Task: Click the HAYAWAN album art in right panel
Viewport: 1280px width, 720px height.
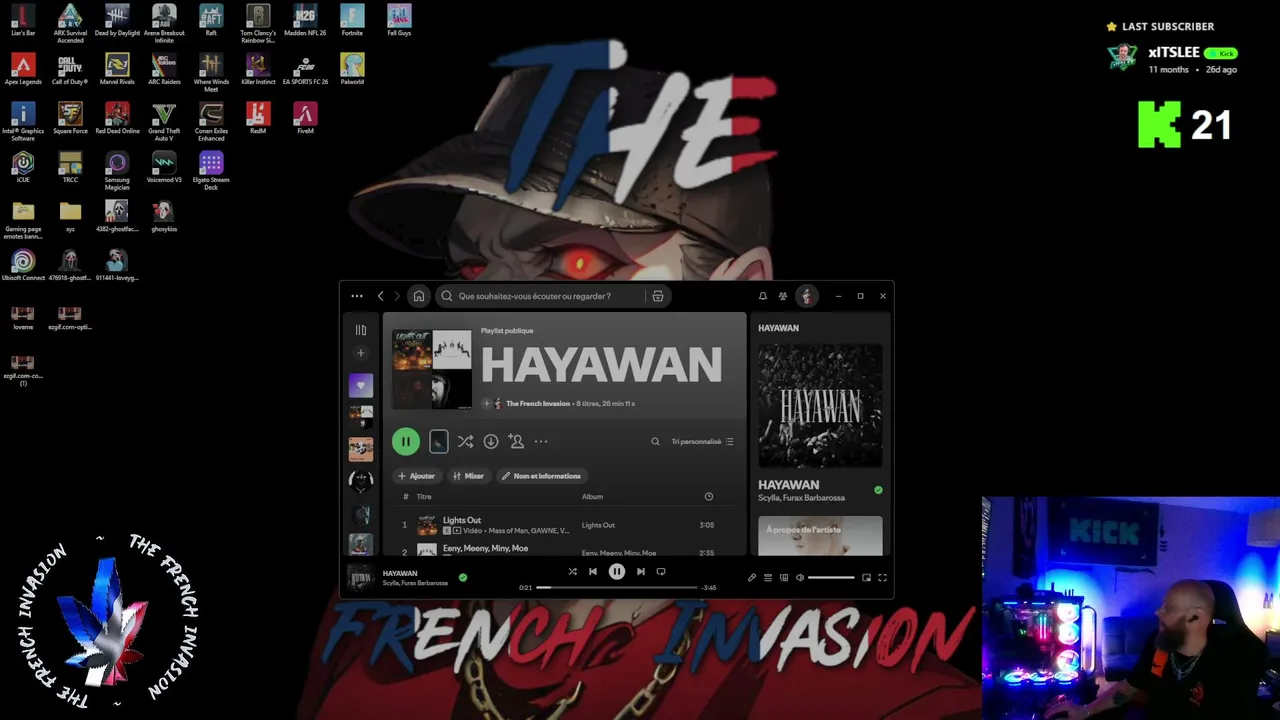Action: [820, 405]
